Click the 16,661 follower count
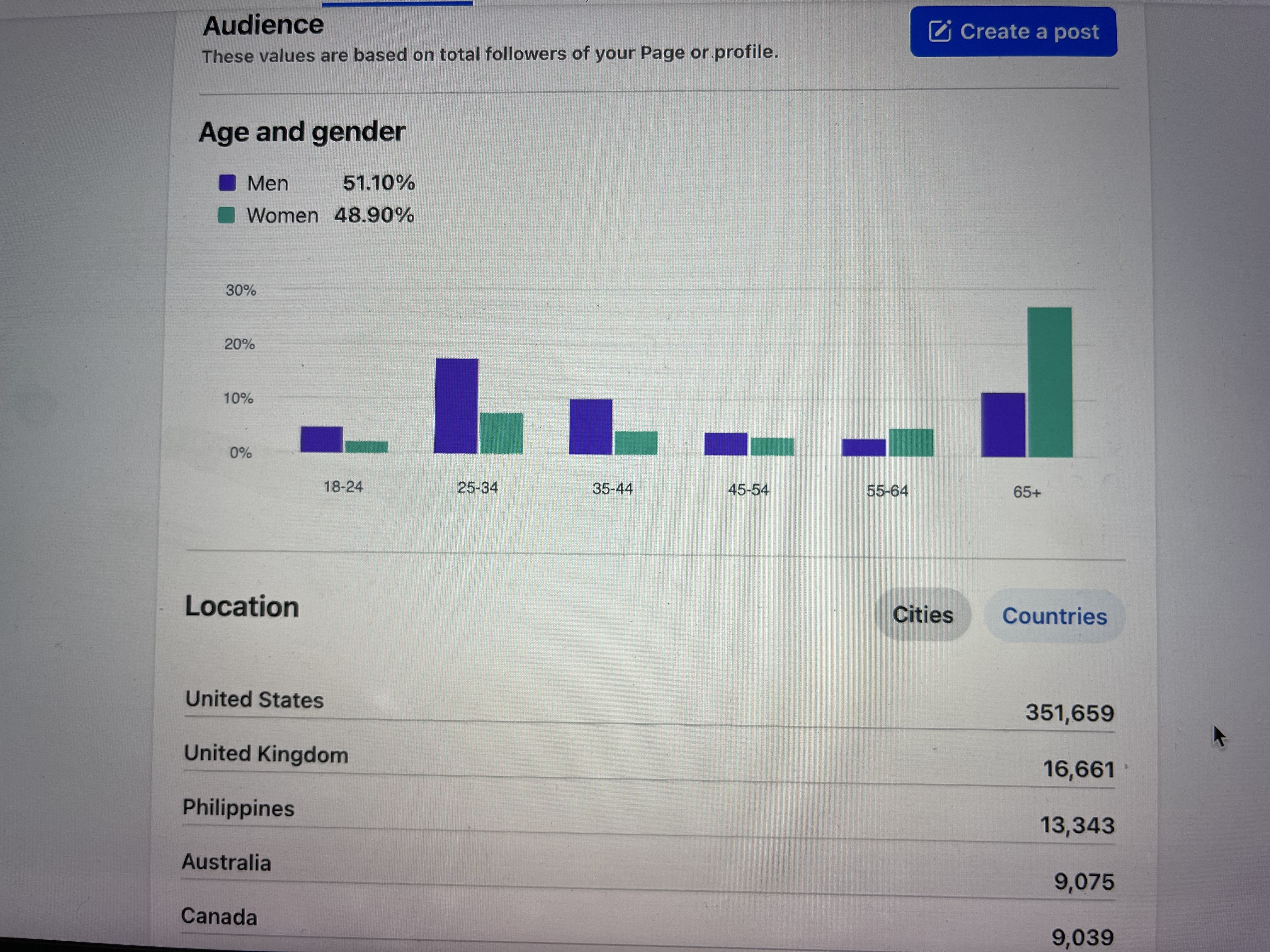 click(x=1078, y=769)
